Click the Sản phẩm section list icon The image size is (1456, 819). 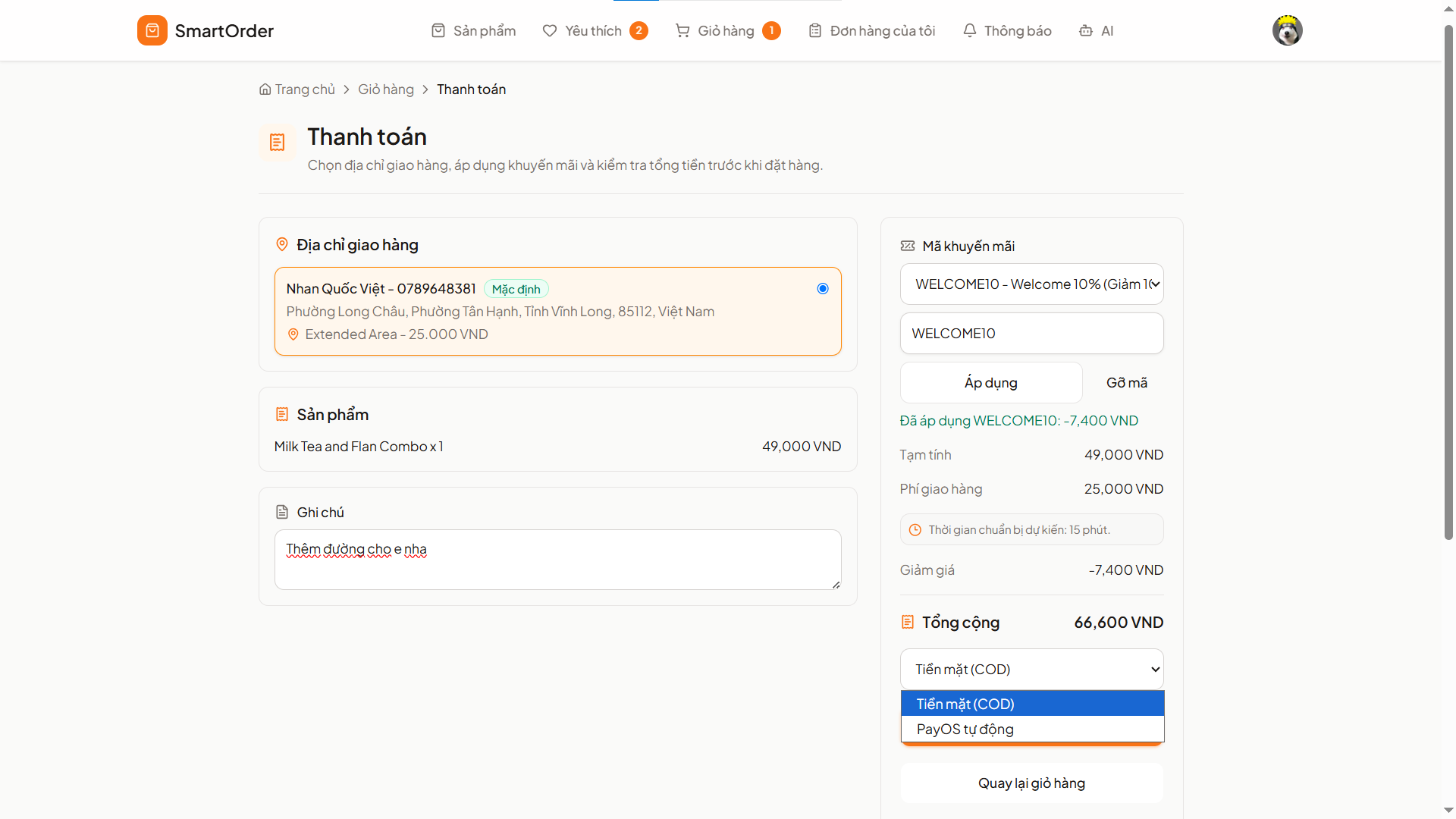pyautogui.click(x=282, y=414)
